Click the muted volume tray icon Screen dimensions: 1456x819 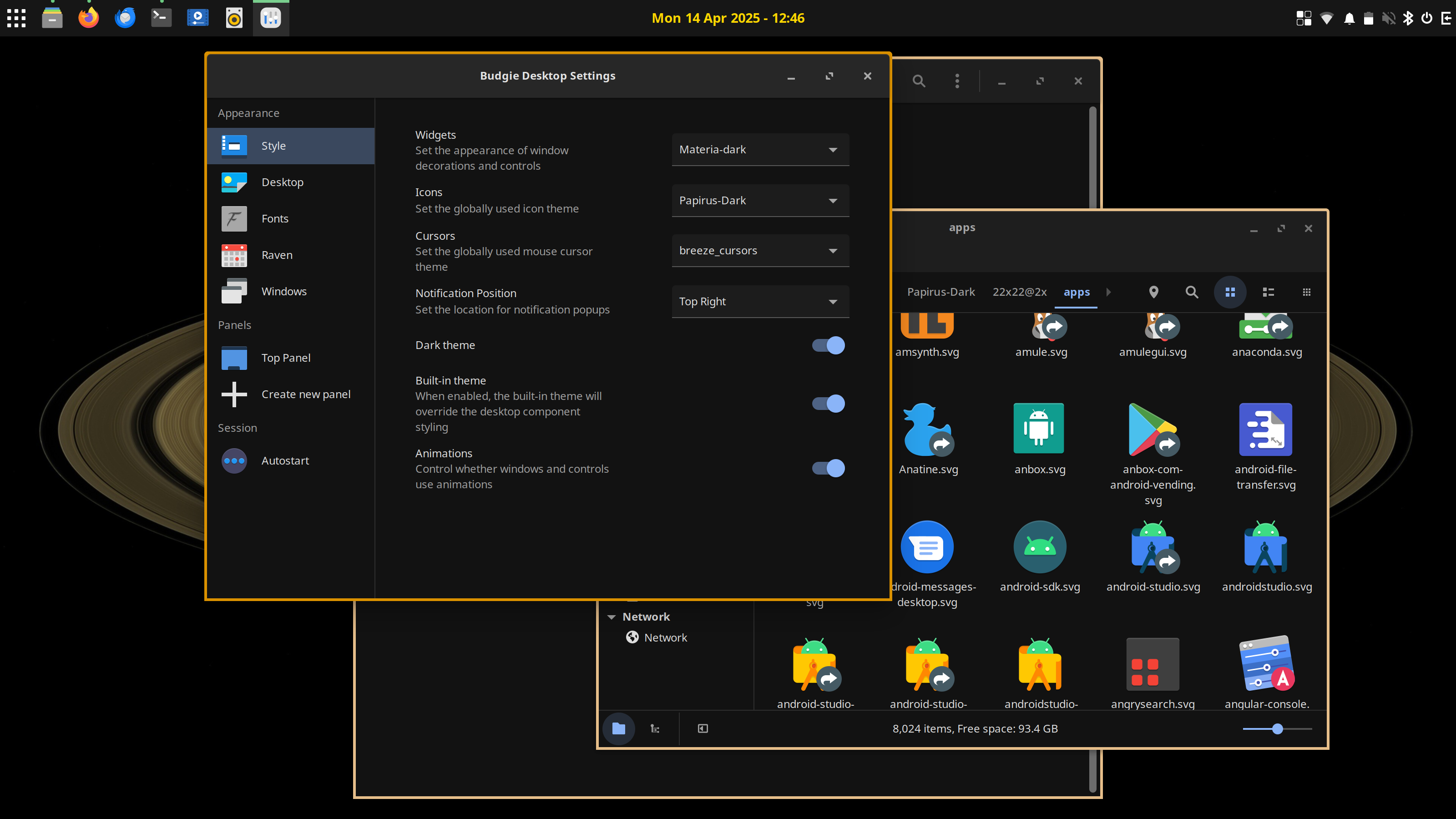pyautogui.click(x=1389, y=18)
